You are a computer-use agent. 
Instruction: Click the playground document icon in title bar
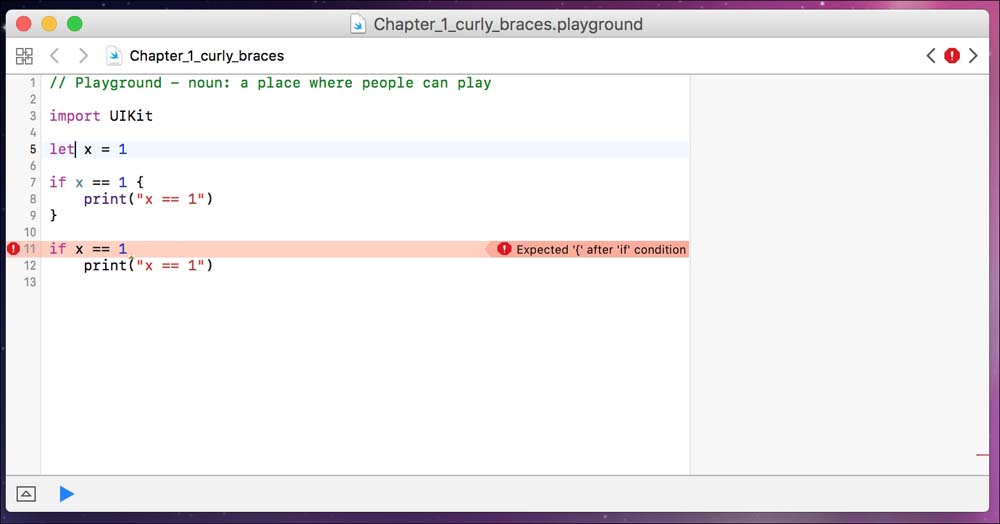coord(358,25)
